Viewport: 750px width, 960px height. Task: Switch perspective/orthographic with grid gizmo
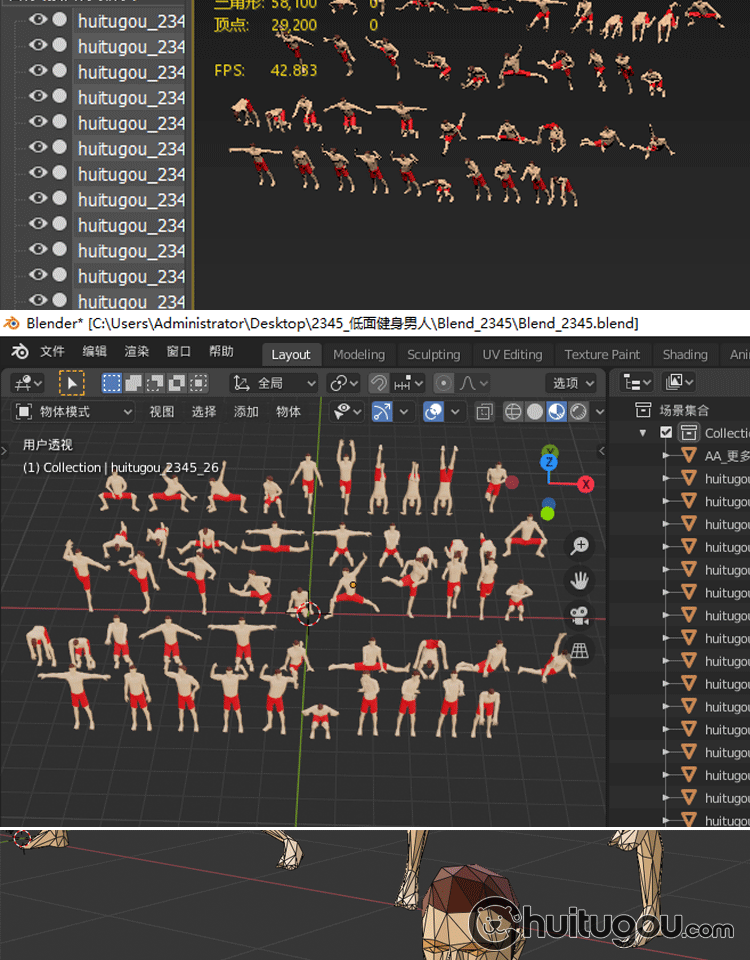click(x=579, y=650)
